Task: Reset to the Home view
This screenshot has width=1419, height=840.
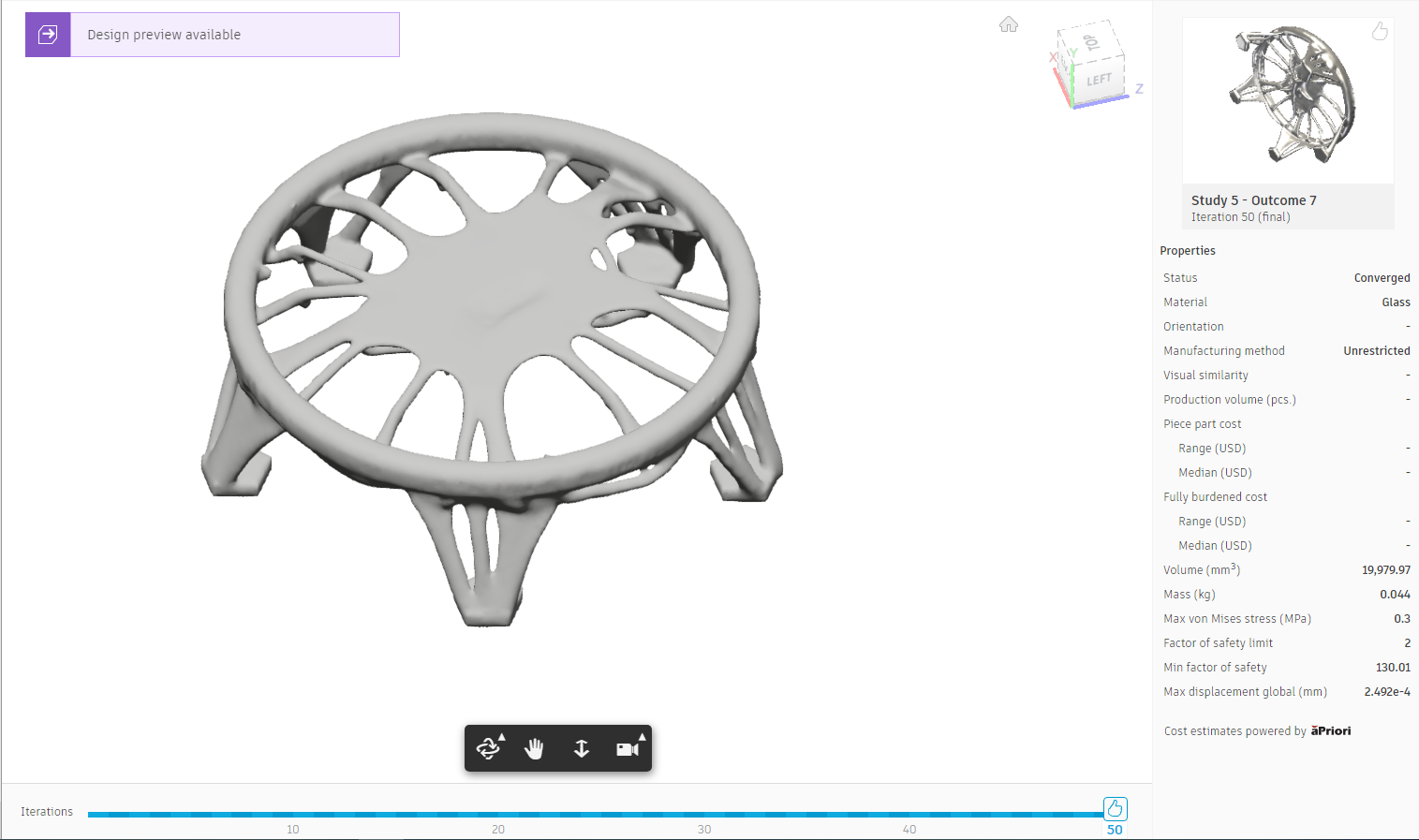Action: 1009,24
